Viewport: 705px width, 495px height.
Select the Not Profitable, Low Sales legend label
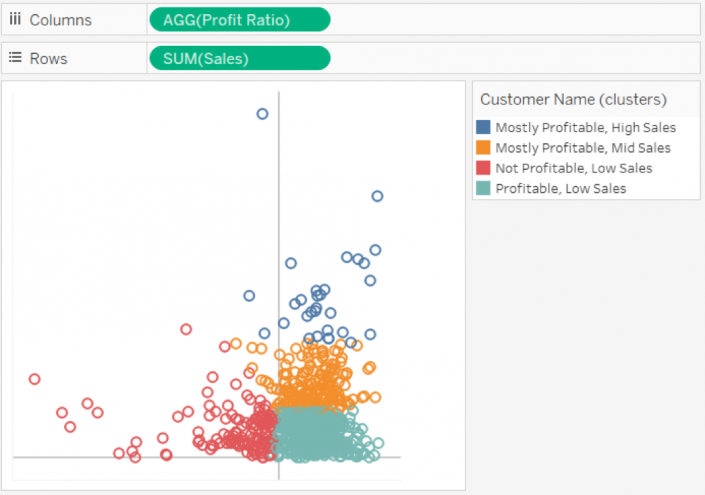[x=574, y=168]
